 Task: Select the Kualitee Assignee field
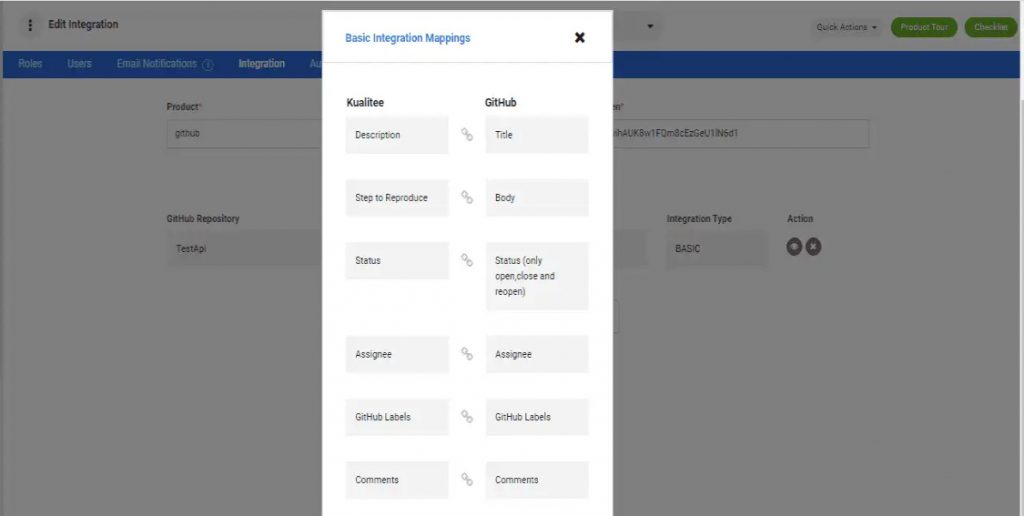[397, 355]
